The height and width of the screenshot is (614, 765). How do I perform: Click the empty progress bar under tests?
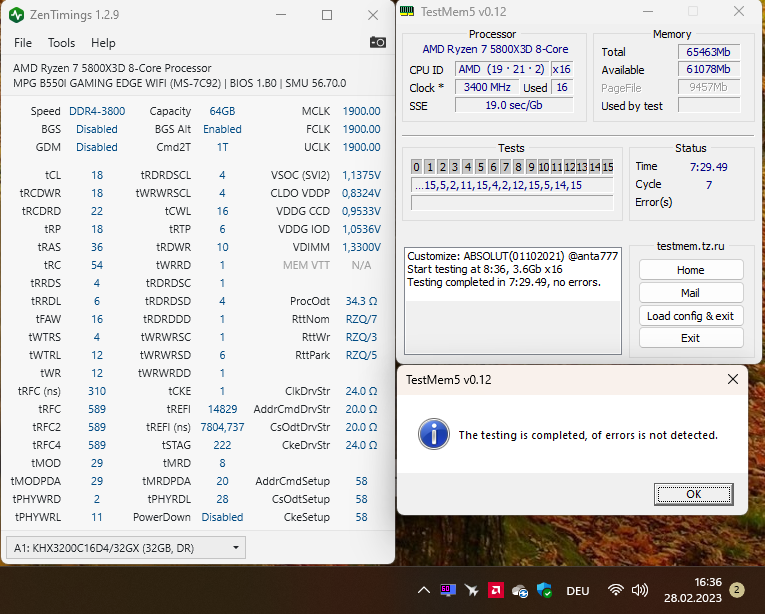(x=512, y=203)
